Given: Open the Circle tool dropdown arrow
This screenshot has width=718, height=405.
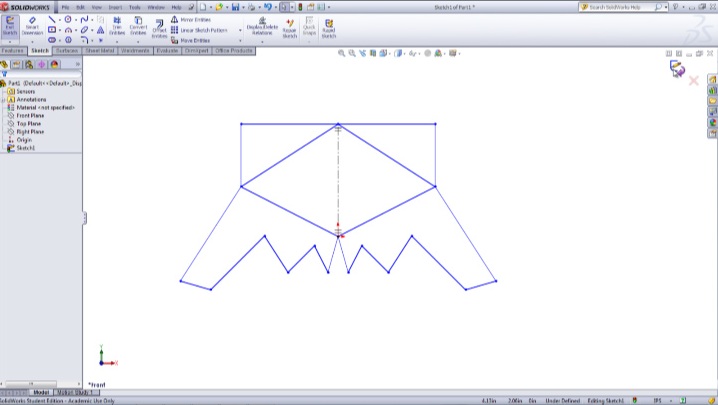Looking at the screenshot, I should (76, 20).
